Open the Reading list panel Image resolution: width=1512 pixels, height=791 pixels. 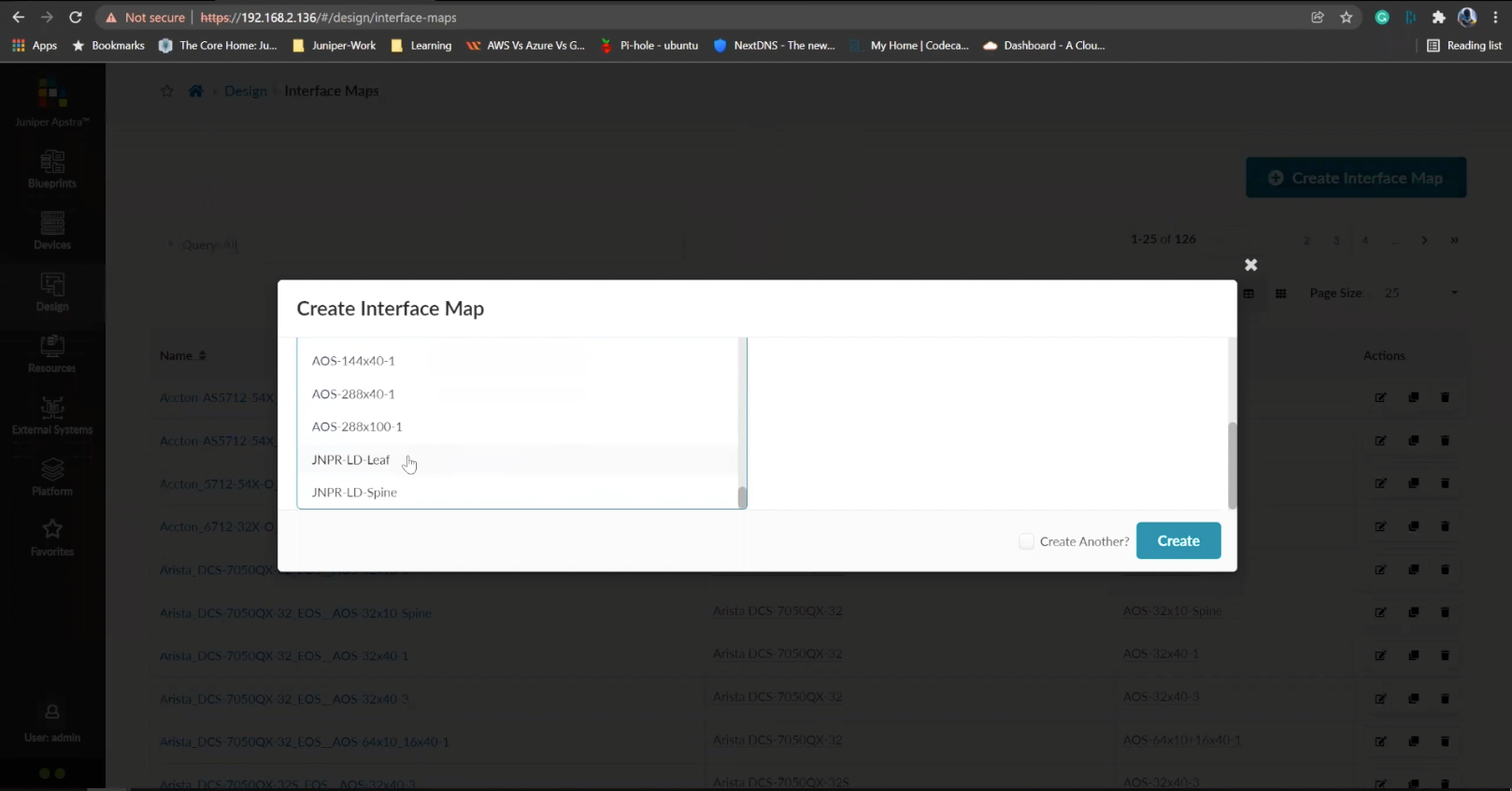point(1464,45)
